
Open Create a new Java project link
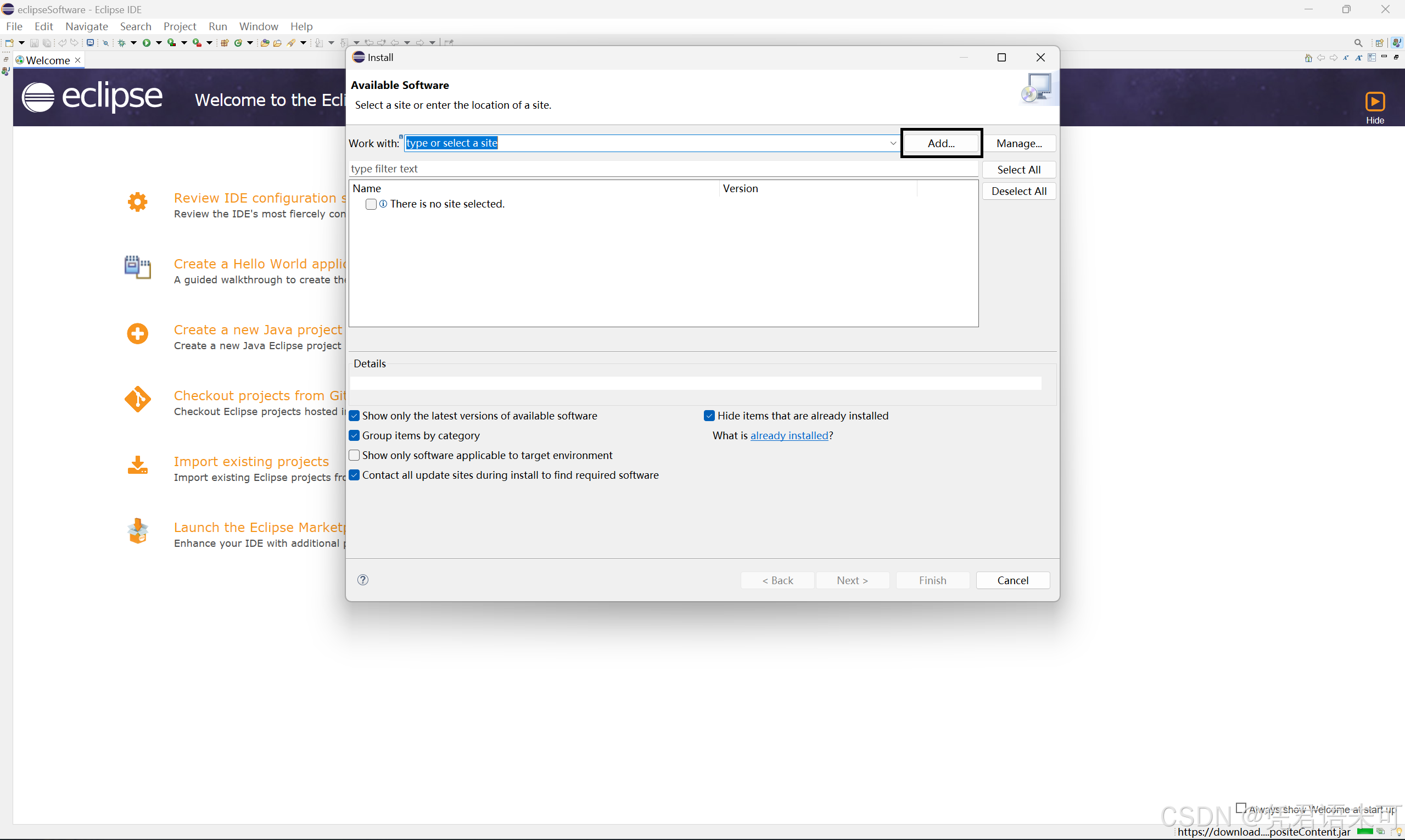tap(258, 329)
